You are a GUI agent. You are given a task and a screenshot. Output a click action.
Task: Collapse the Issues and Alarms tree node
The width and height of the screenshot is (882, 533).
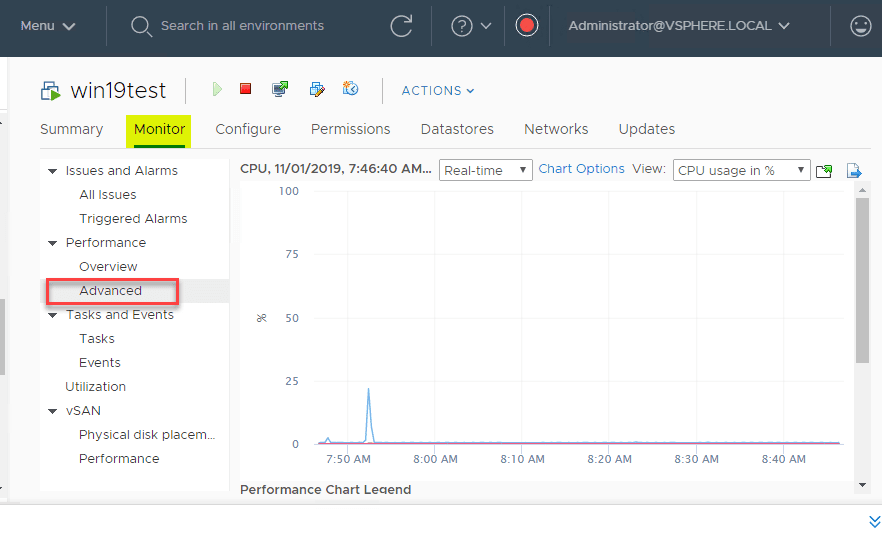point(52,171)
